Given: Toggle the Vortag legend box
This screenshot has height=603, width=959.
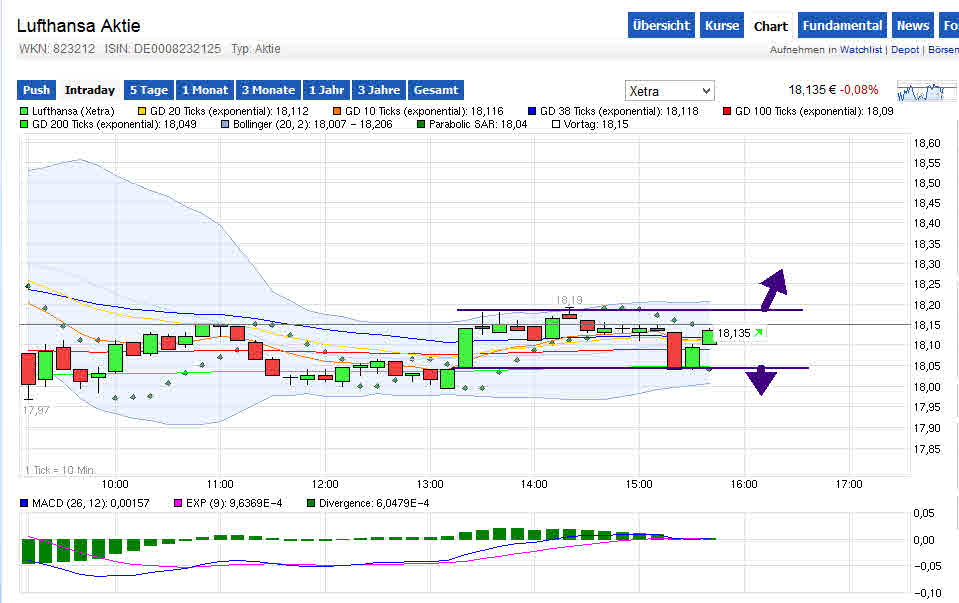Looking at the screenshot, I should [x=556, y=125].
